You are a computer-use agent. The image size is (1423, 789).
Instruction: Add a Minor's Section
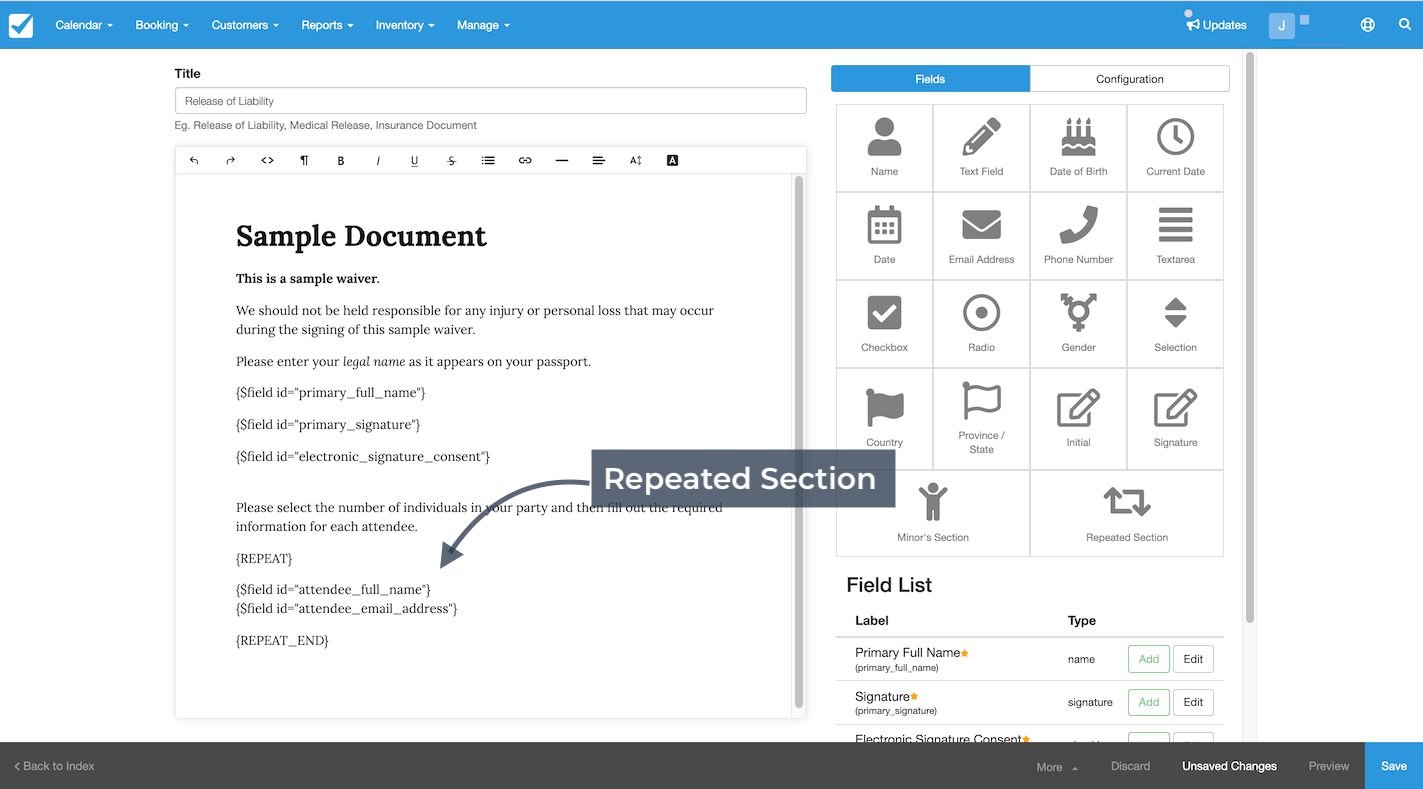coord(933,513)
